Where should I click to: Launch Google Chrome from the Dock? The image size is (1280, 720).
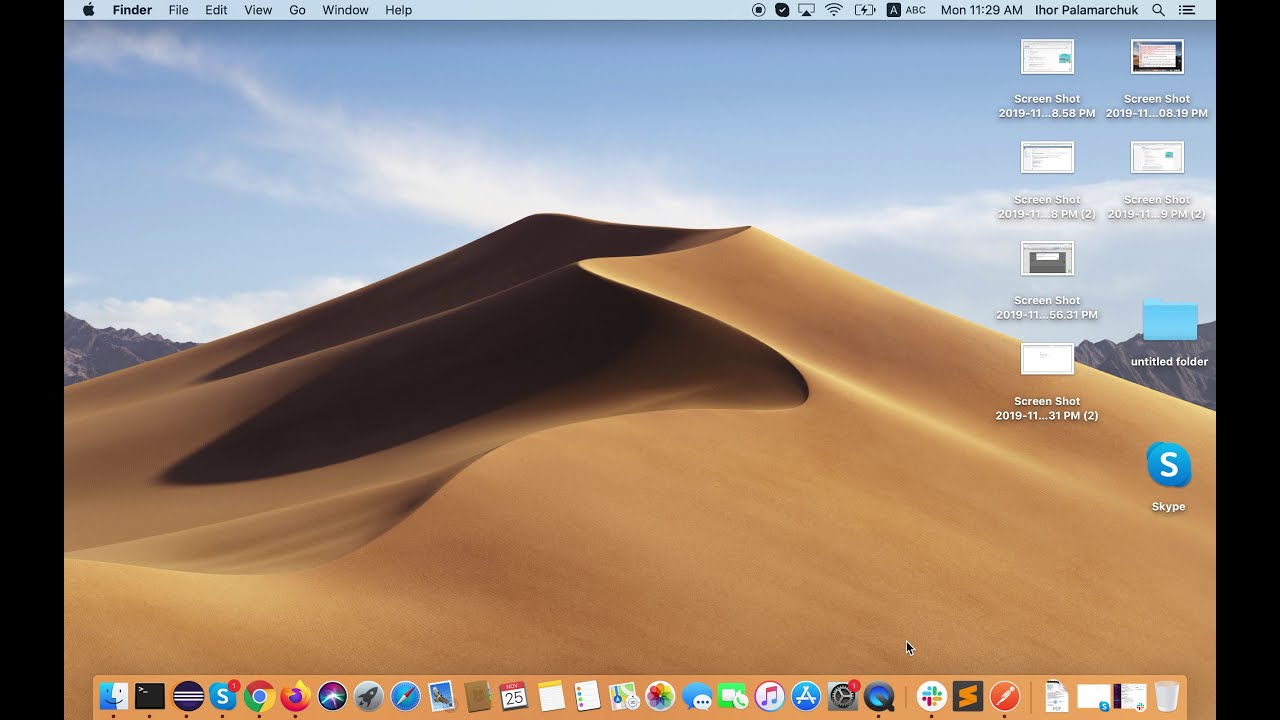(260, 696)
